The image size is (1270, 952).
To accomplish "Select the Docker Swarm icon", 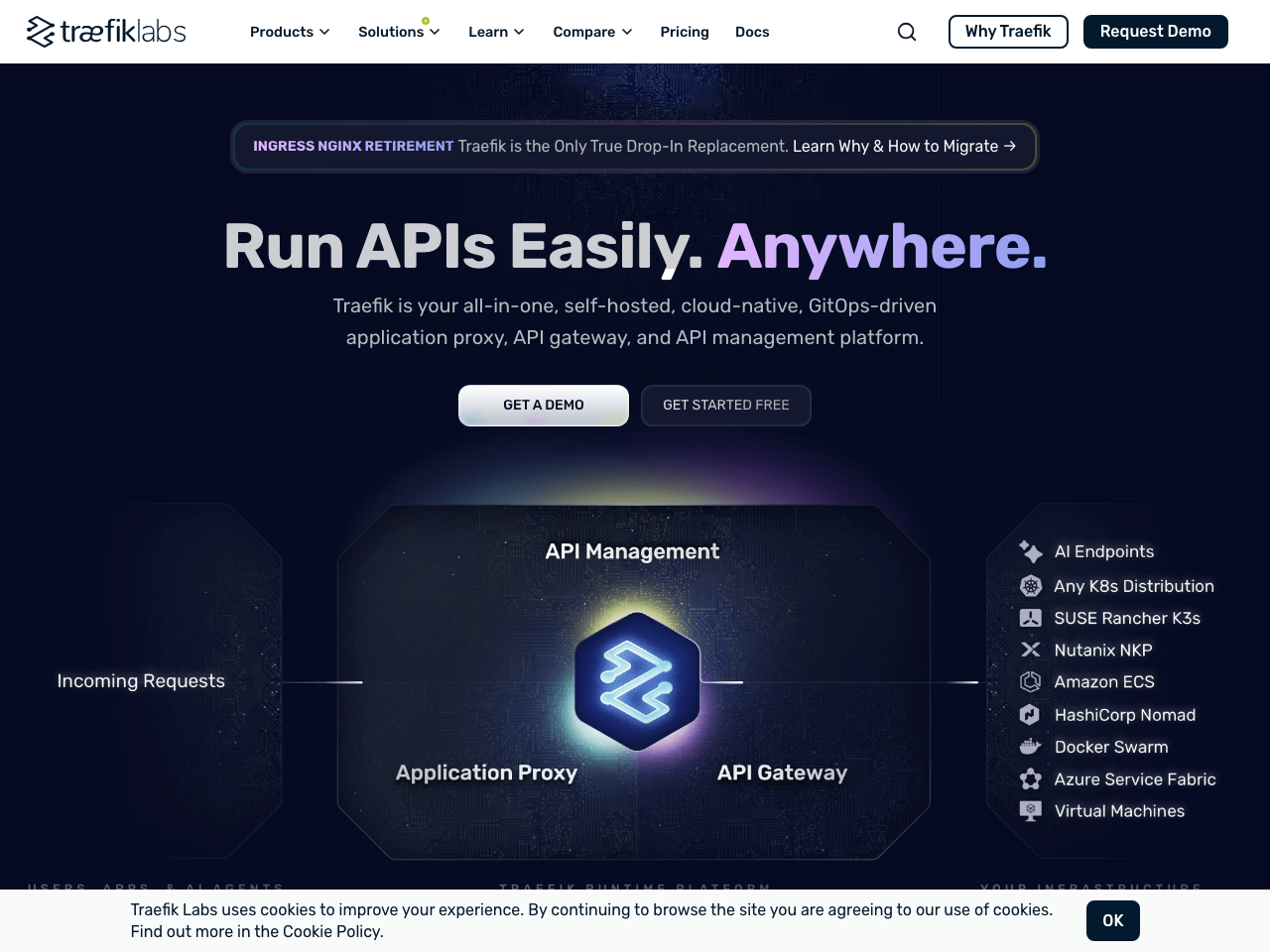I will click(1029, 746).
